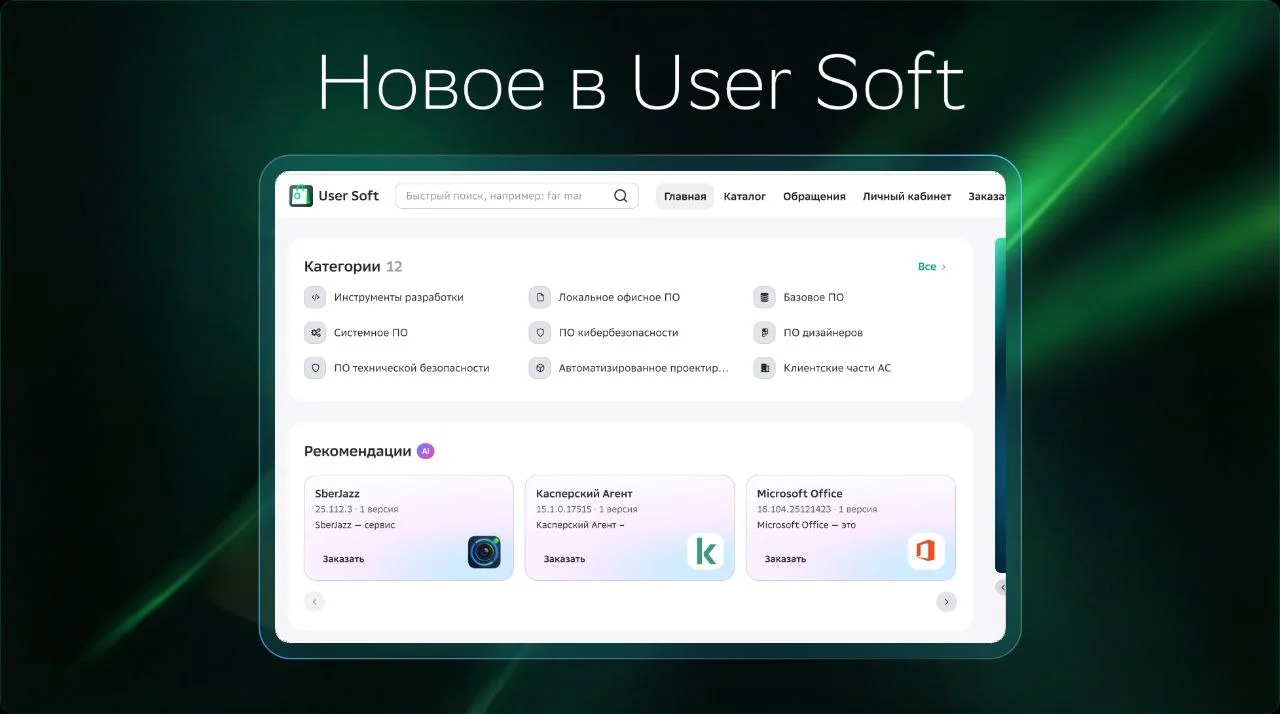Open Системное ПО category icon
Viewport: 1280px width, 714px height.
coord(315,332)
